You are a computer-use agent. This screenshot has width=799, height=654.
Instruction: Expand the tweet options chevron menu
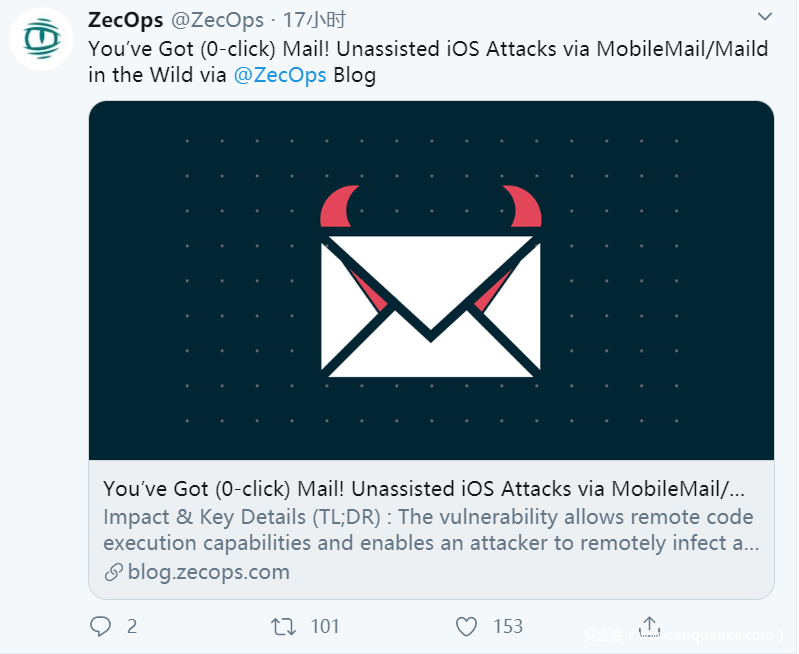(x=765, y=17)
